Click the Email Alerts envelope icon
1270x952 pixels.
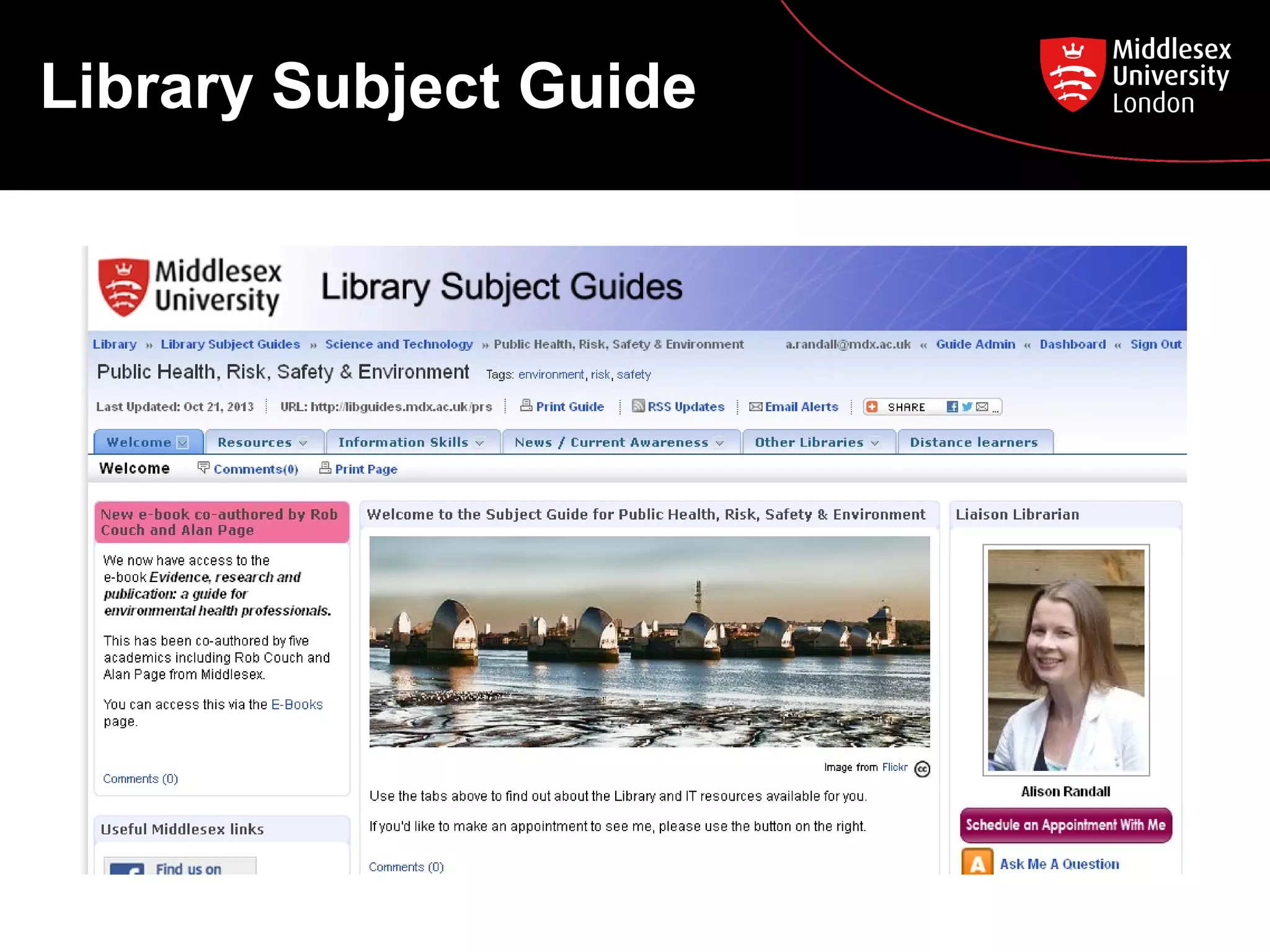(755, 407)
